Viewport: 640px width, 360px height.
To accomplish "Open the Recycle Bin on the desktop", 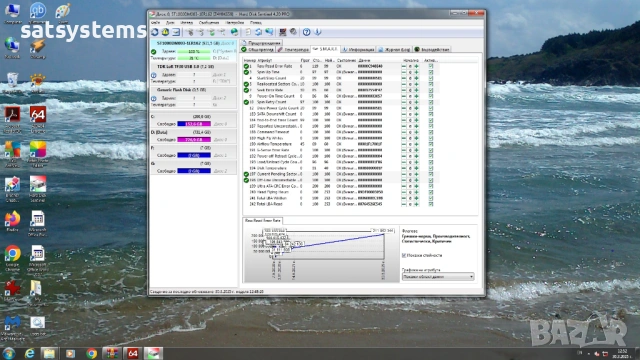I will tap(12, 83).
